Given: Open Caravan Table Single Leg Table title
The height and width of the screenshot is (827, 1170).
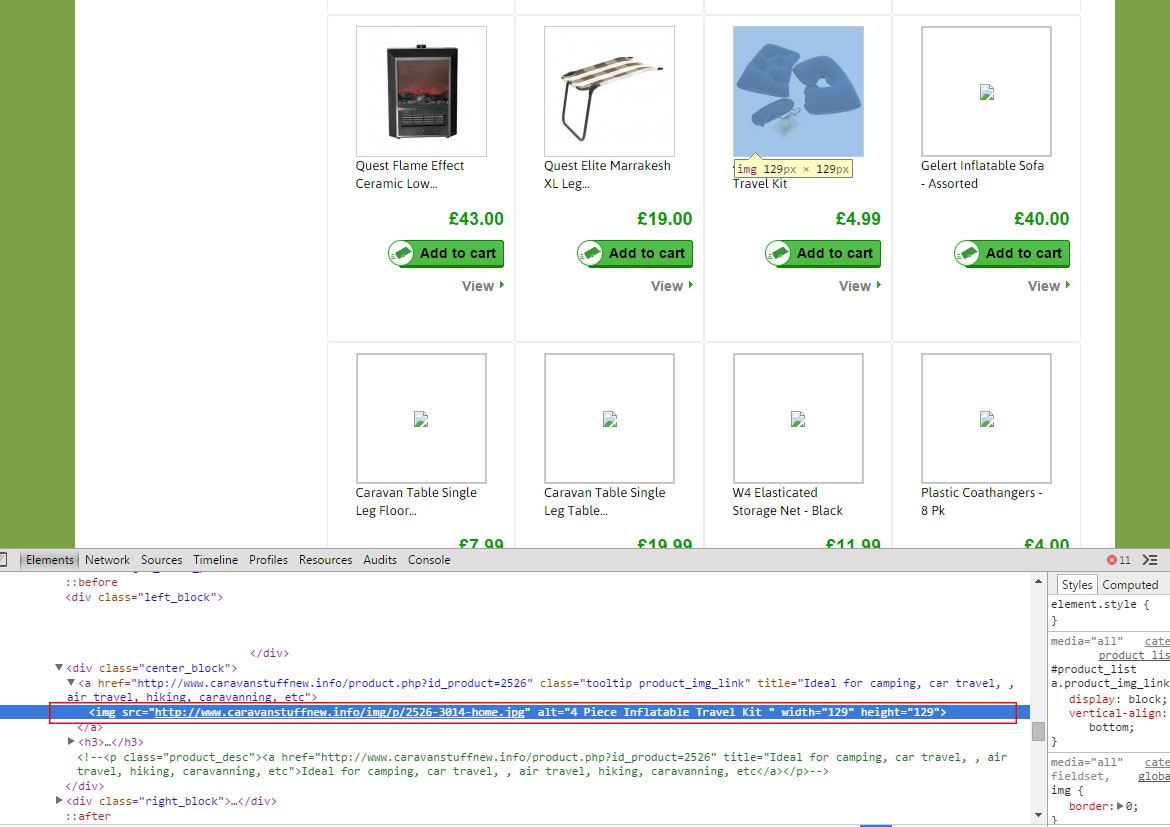Looking at the screenshot, I should 604,502.
